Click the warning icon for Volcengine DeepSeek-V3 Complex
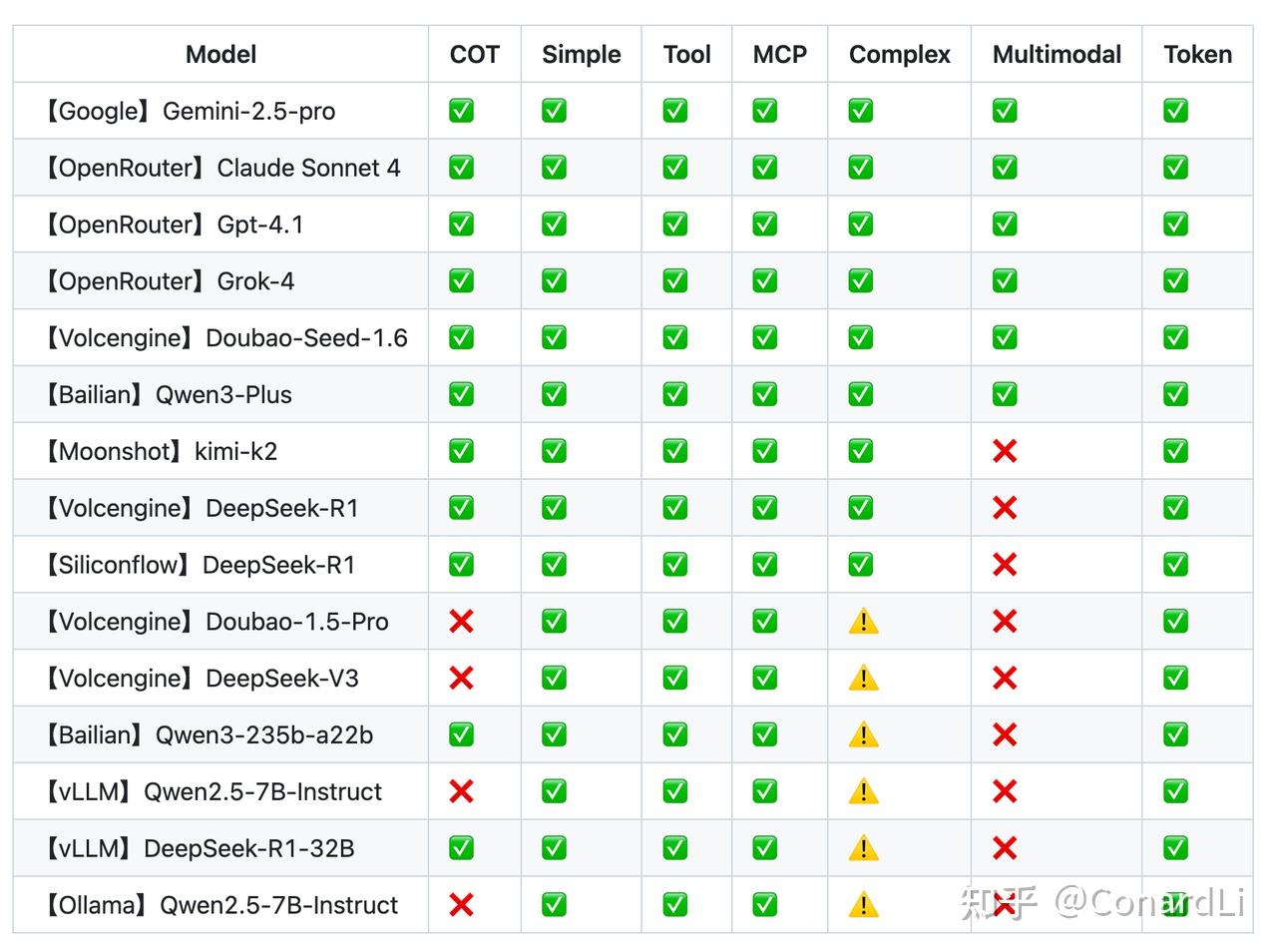The image size is (1277, 952). [863, 679]
